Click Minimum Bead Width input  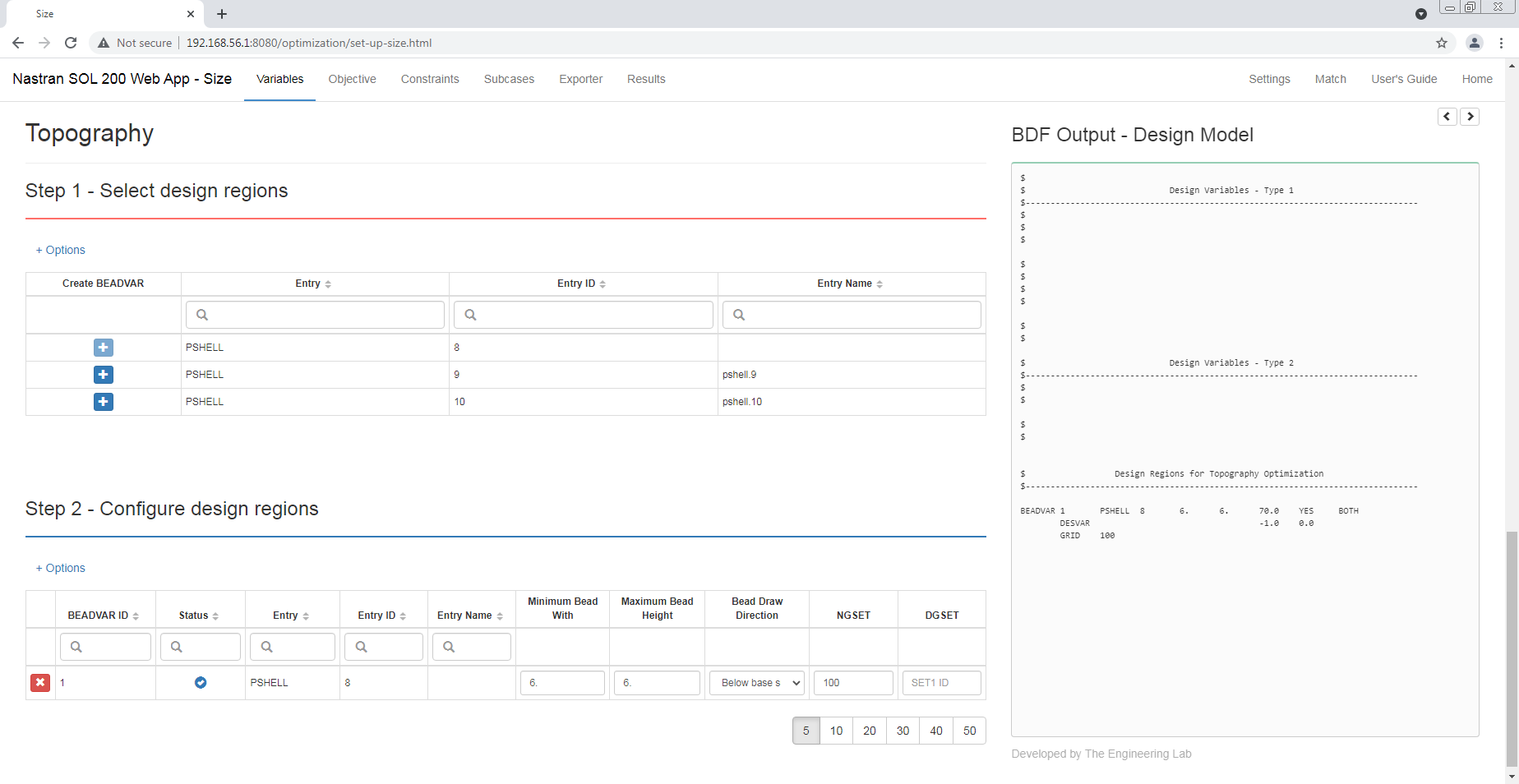(562, 683)
